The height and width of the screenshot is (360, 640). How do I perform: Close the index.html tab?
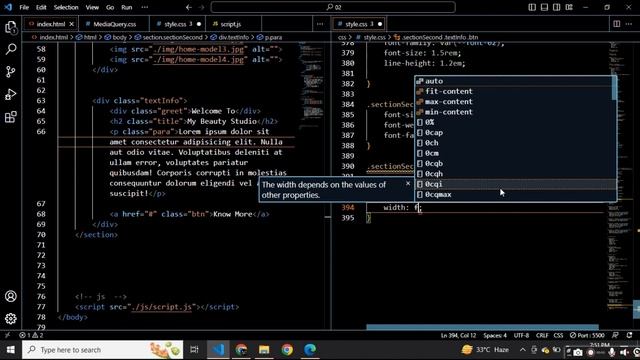71,24
